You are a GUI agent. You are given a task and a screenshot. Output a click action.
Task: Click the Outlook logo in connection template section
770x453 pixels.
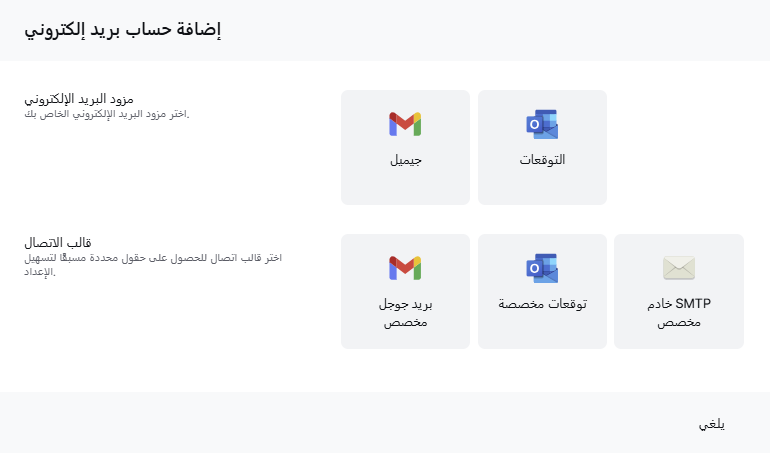tap(542, 268)
